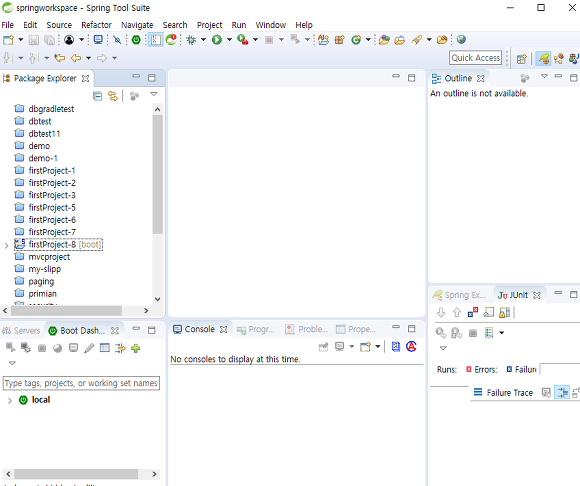Open Back navigation history dropdown arrow
This screenshot has width=580, height=486.
[88, 58]
